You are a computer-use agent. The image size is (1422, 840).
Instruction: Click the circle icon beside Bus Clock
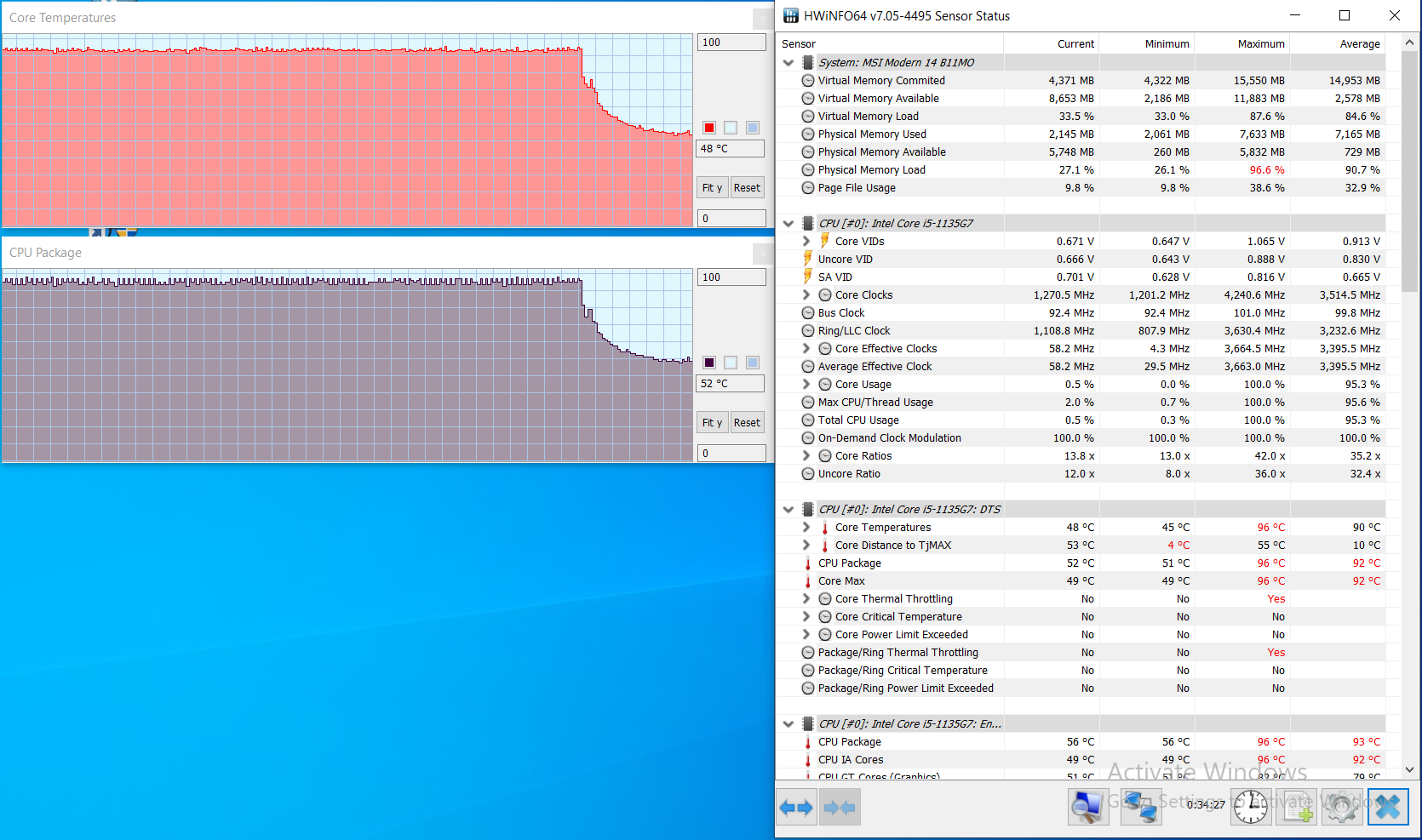pos(808,312)
